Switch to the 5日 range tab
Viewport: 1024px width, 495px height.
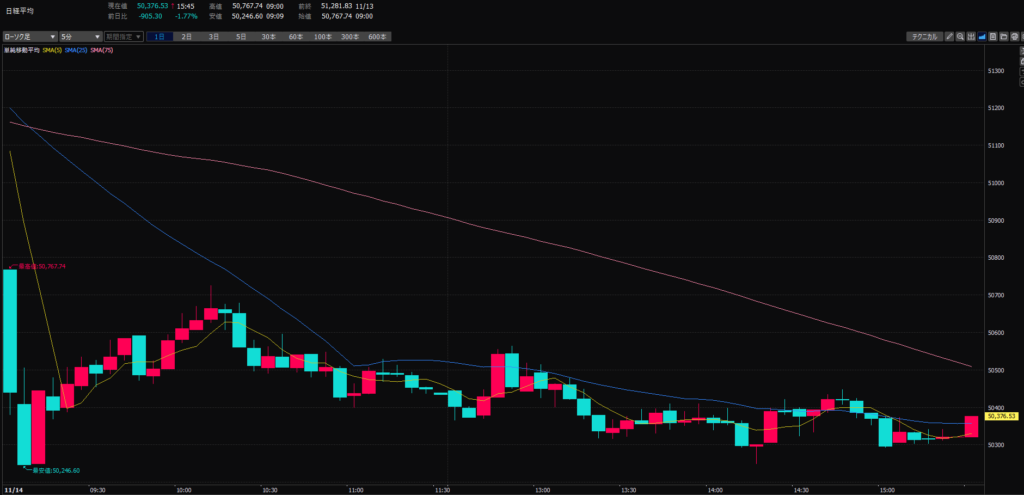241,37
